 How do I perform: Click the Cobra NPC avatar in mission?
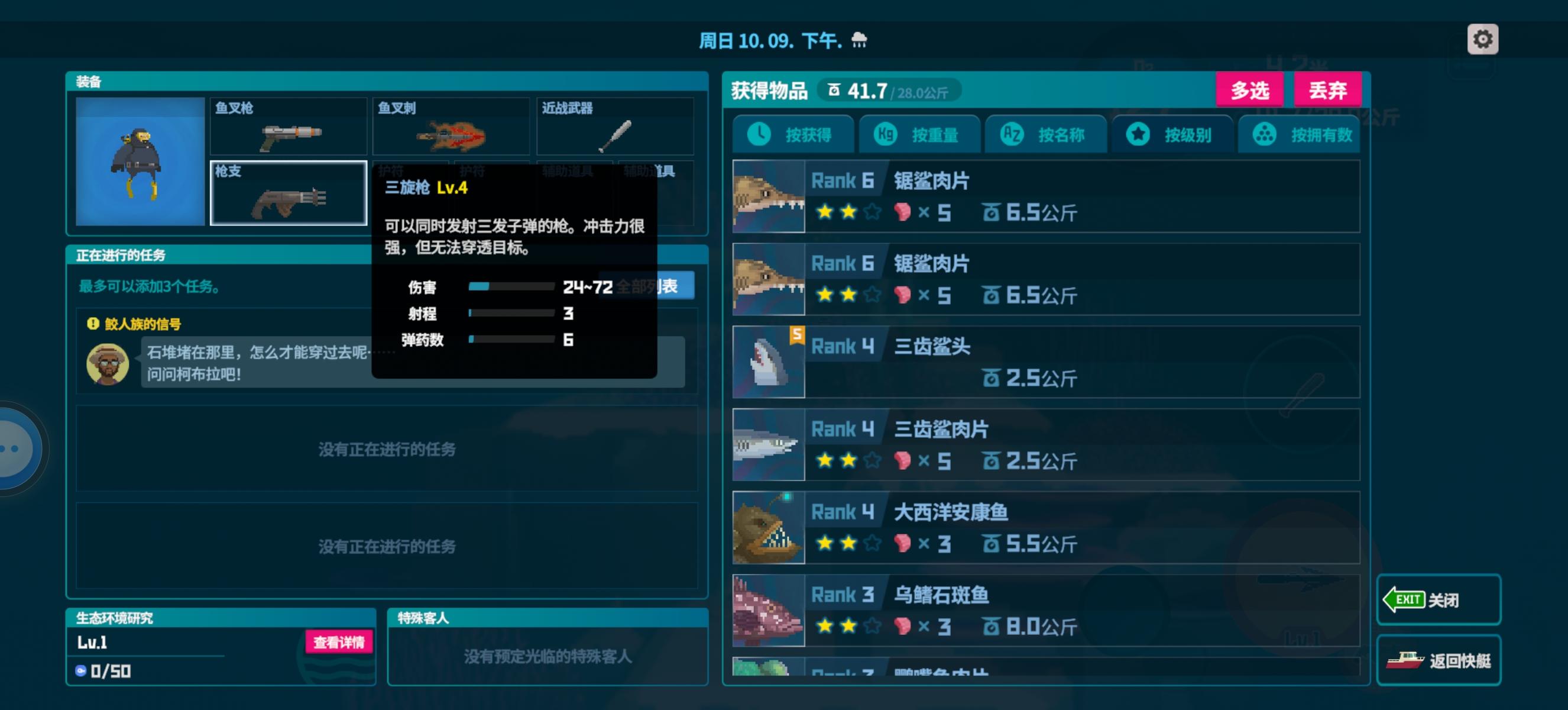coord(108,363)
